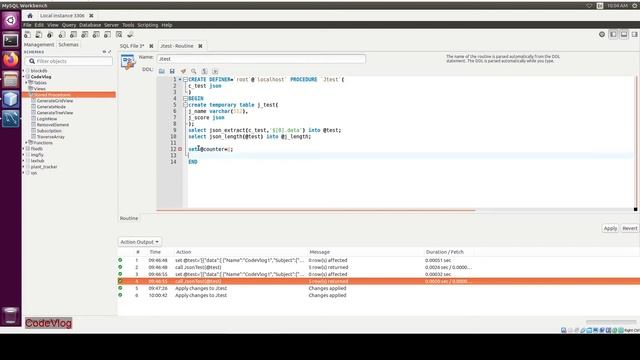Screen dimensions: 640x360
Task: Close the Local instance 3306 tab
Action: click(91, 16)
